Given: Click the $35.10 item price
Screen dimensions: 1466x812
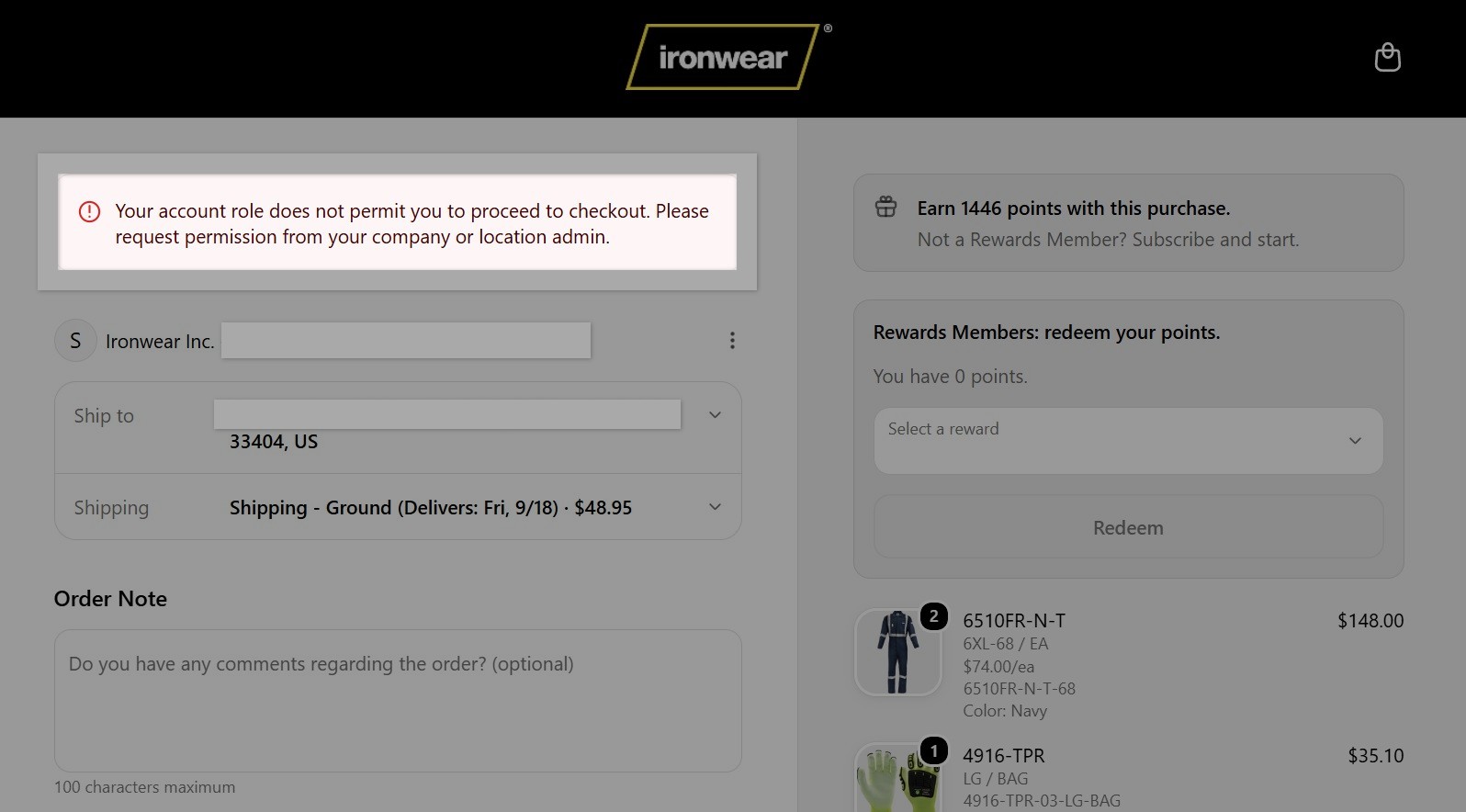Looking at the screenshot, I should coord(1376,756).
